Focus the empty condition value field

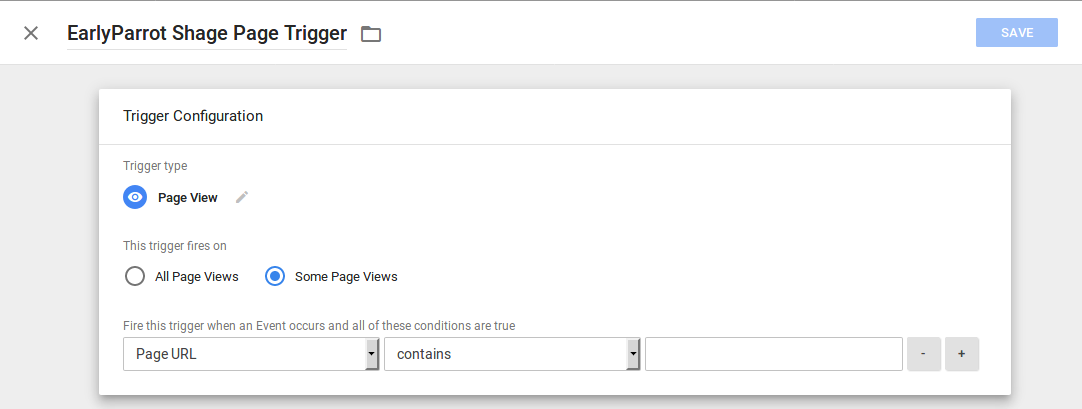pos(774,354)
